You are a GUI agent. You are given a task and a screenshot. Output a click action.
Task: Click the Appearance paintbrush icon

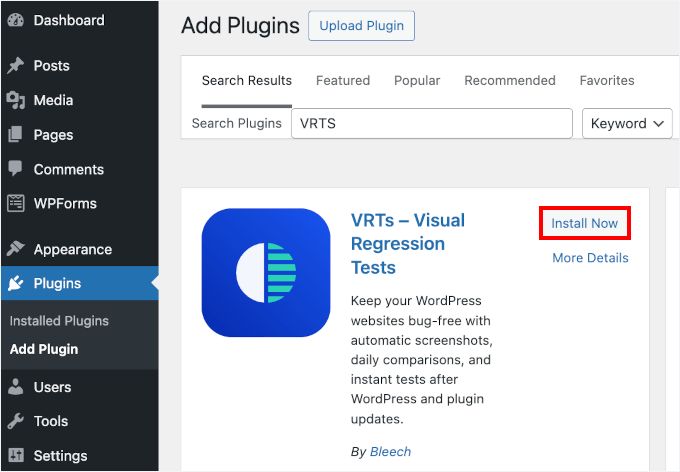[x=16, y=249]
